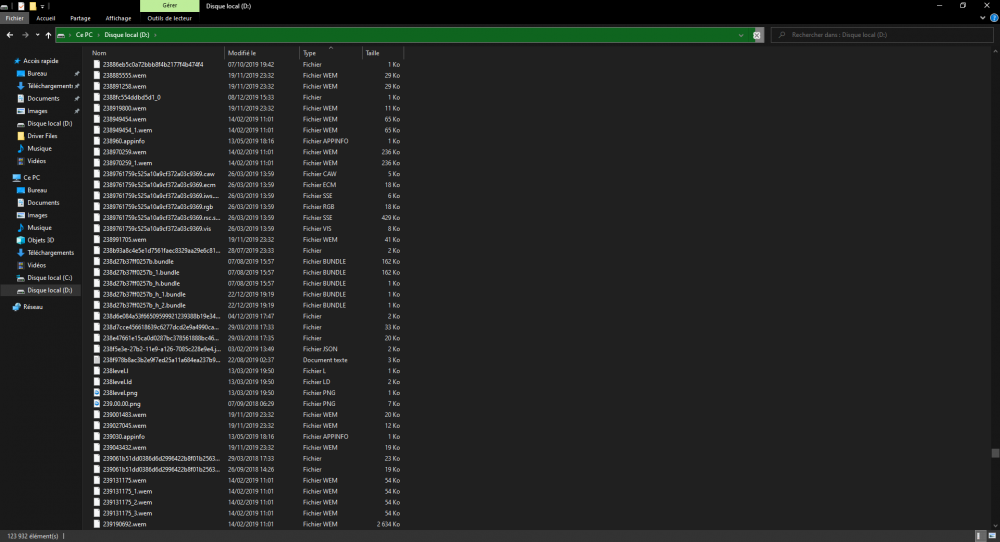This screenshot has height=542, width=1000.
Task: Select Réseau in the navigation pane
Action: click(x=33, y=307)
